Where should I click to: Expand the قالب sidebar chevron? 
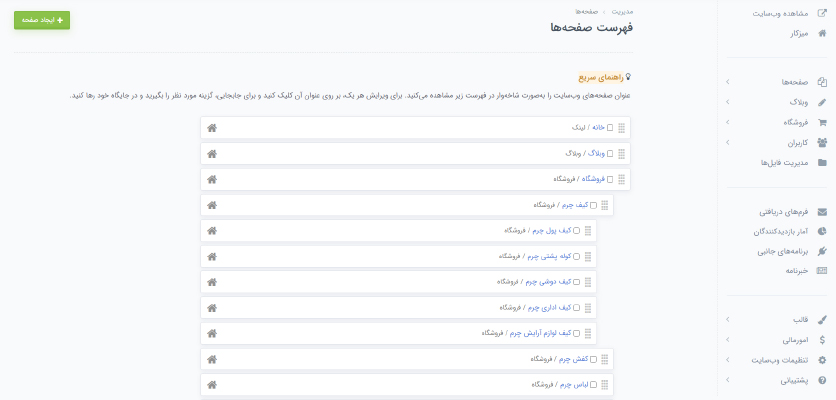click(x=728, y=320)
